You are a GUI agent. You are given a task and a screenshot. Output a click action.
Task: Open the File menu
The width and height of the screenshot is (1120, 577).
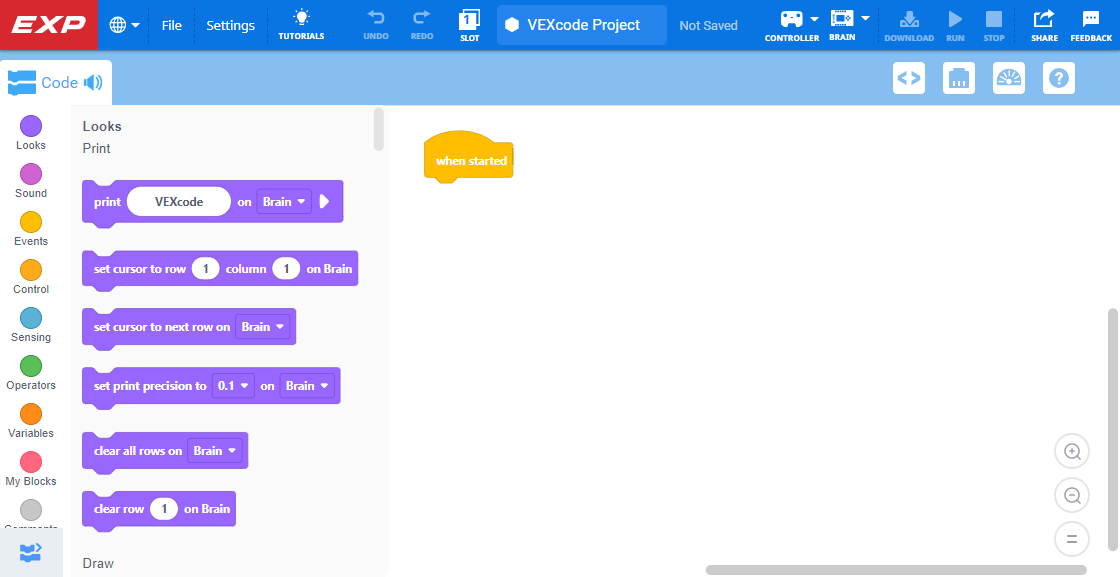[x=171, y=25]
